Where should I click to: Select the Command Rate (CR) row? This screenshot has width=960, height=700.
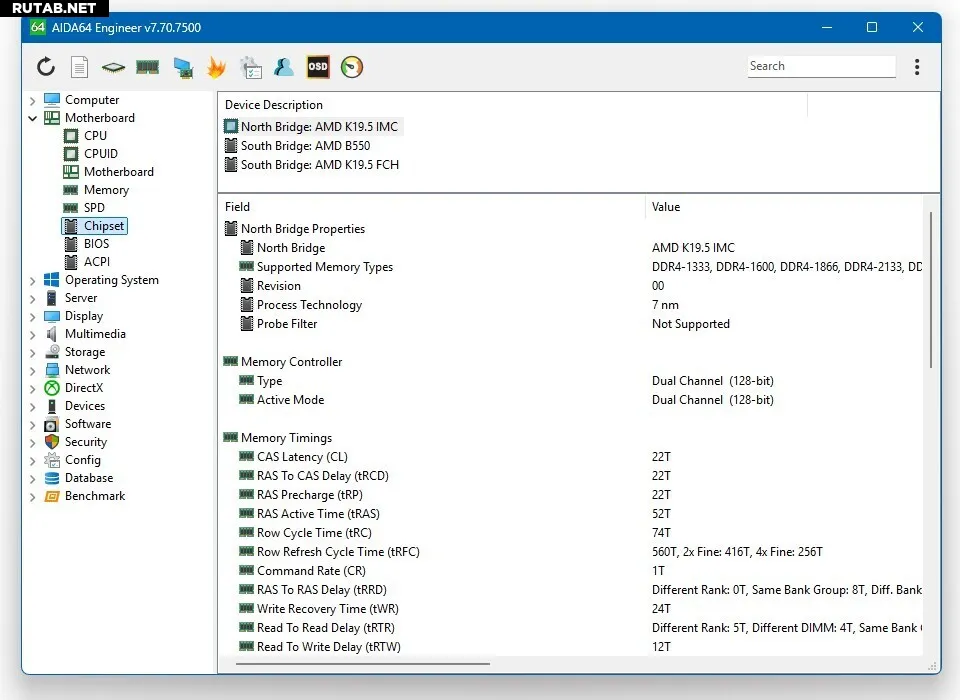point(572,571)
